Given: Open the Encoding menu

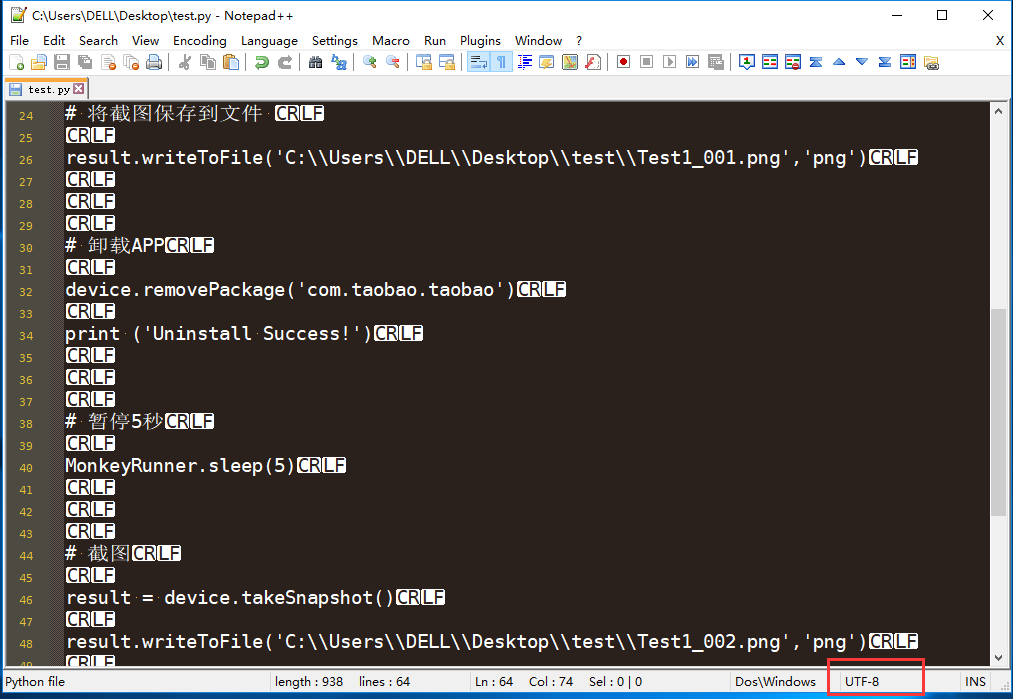Looking at the screenshot, I should coord(200,41).
